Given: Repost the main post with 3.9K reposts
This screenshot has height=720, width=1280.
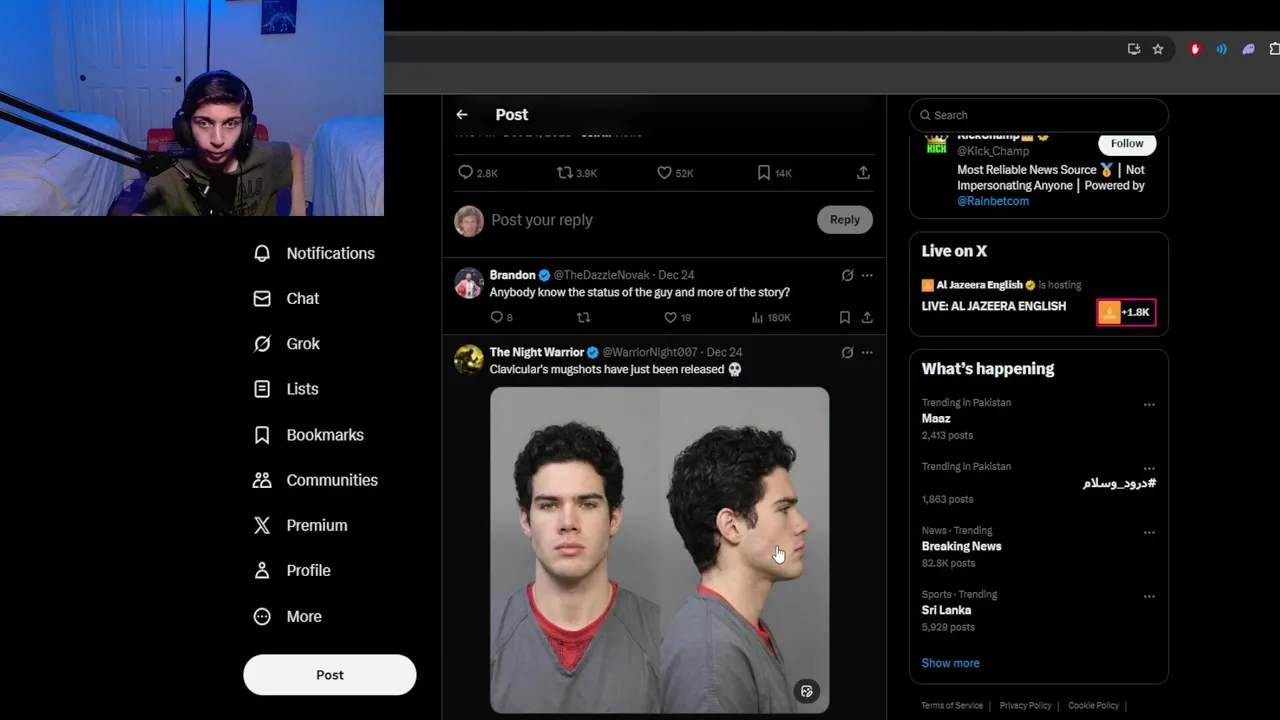Looking at the screenshot, I should coord(577,173).
